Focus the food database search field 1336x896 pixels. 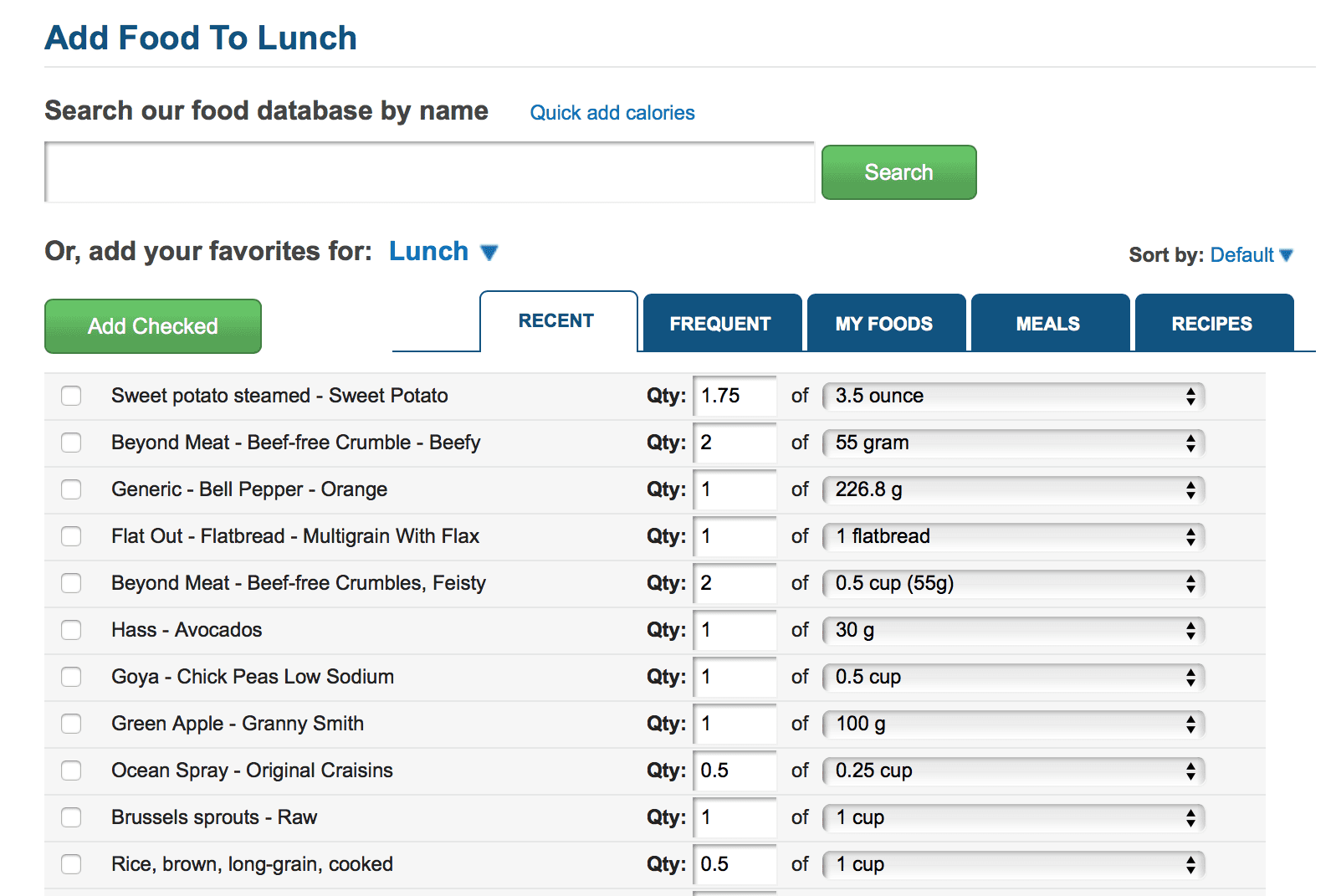430,172
